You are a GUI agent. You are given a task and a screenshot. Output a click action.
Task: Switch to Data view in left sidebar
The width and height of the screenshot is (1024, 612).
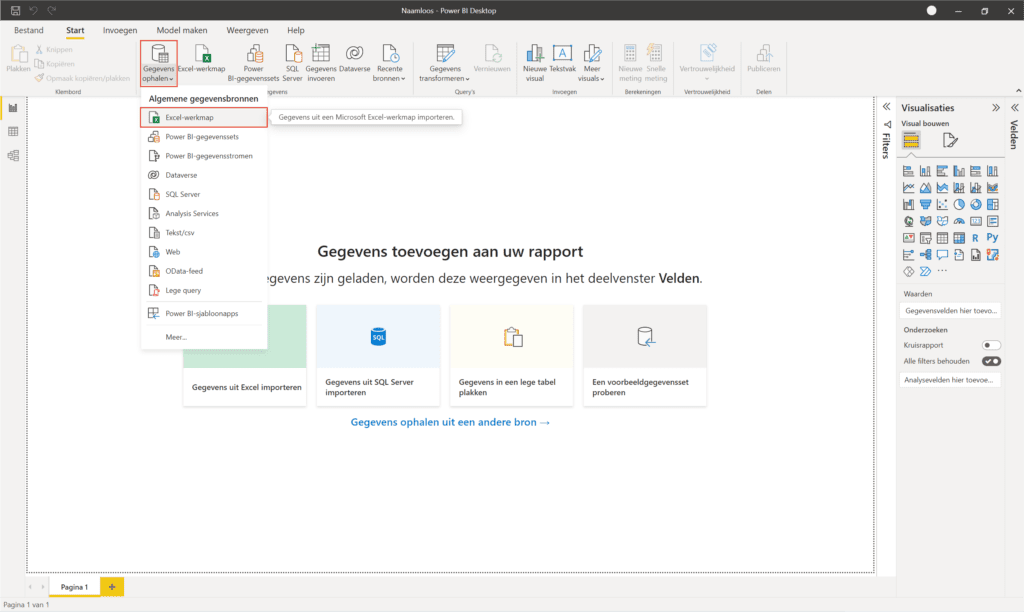pyautogui.click(x=12, y=132)
